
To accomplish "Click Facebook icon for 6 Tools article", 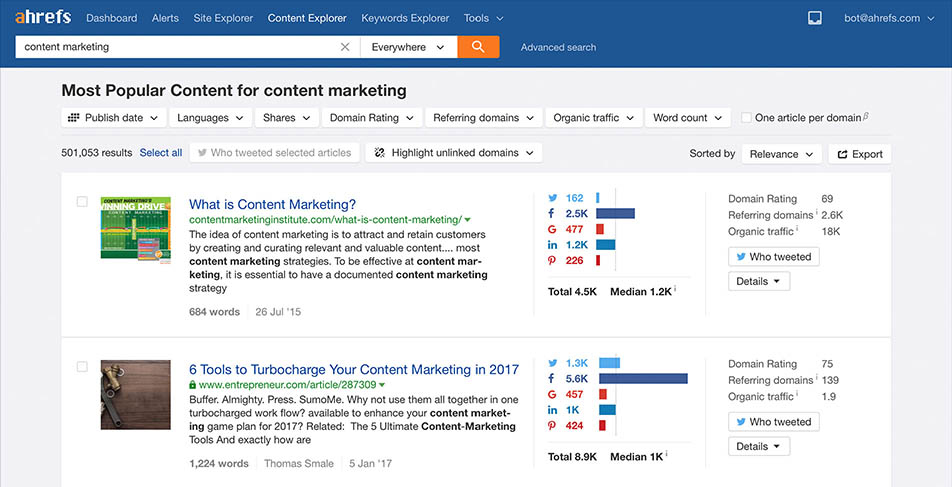I will coord(552,378).
